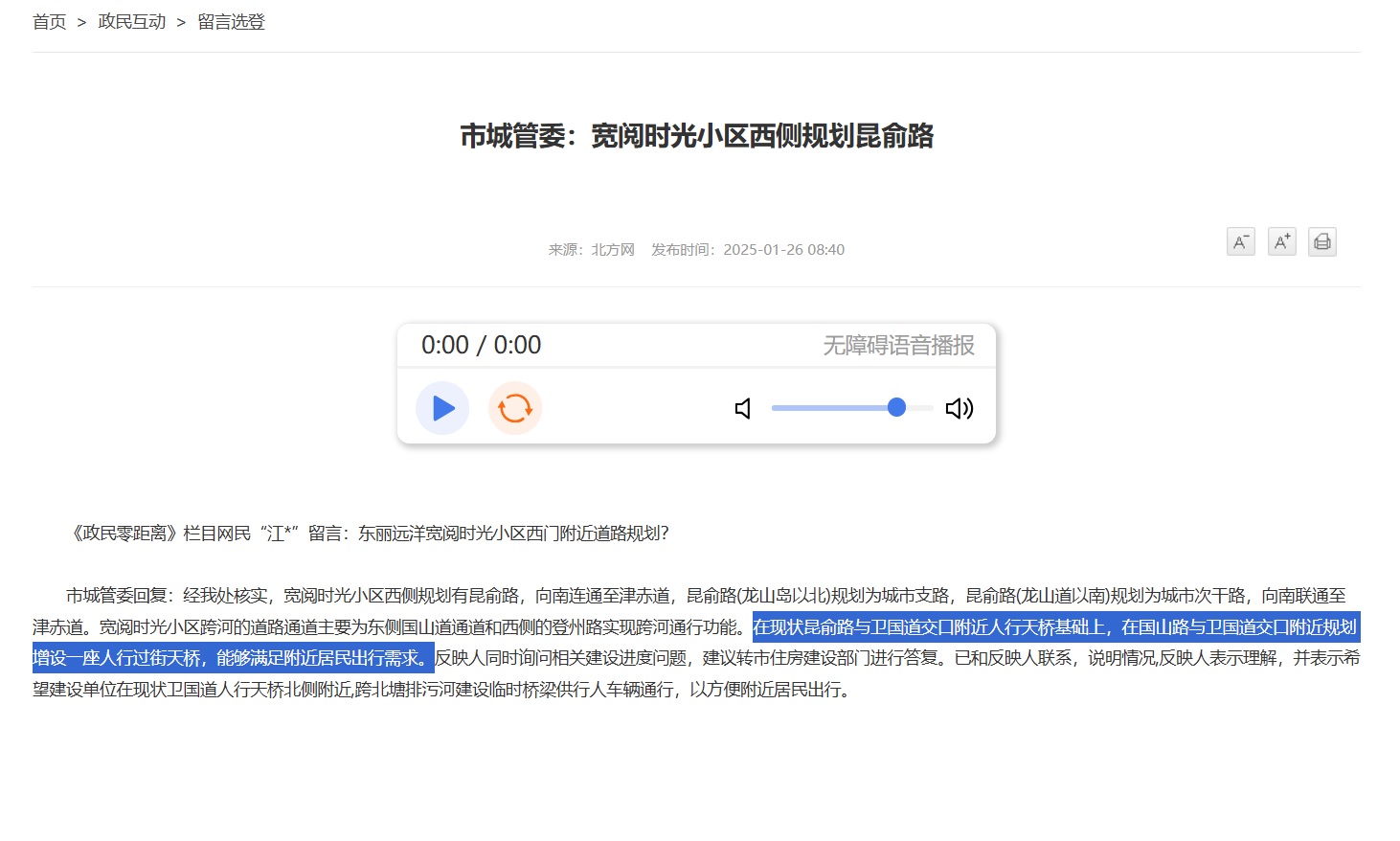
Task: Click the orange replay audio icon
Action: [x=515, y=408]
